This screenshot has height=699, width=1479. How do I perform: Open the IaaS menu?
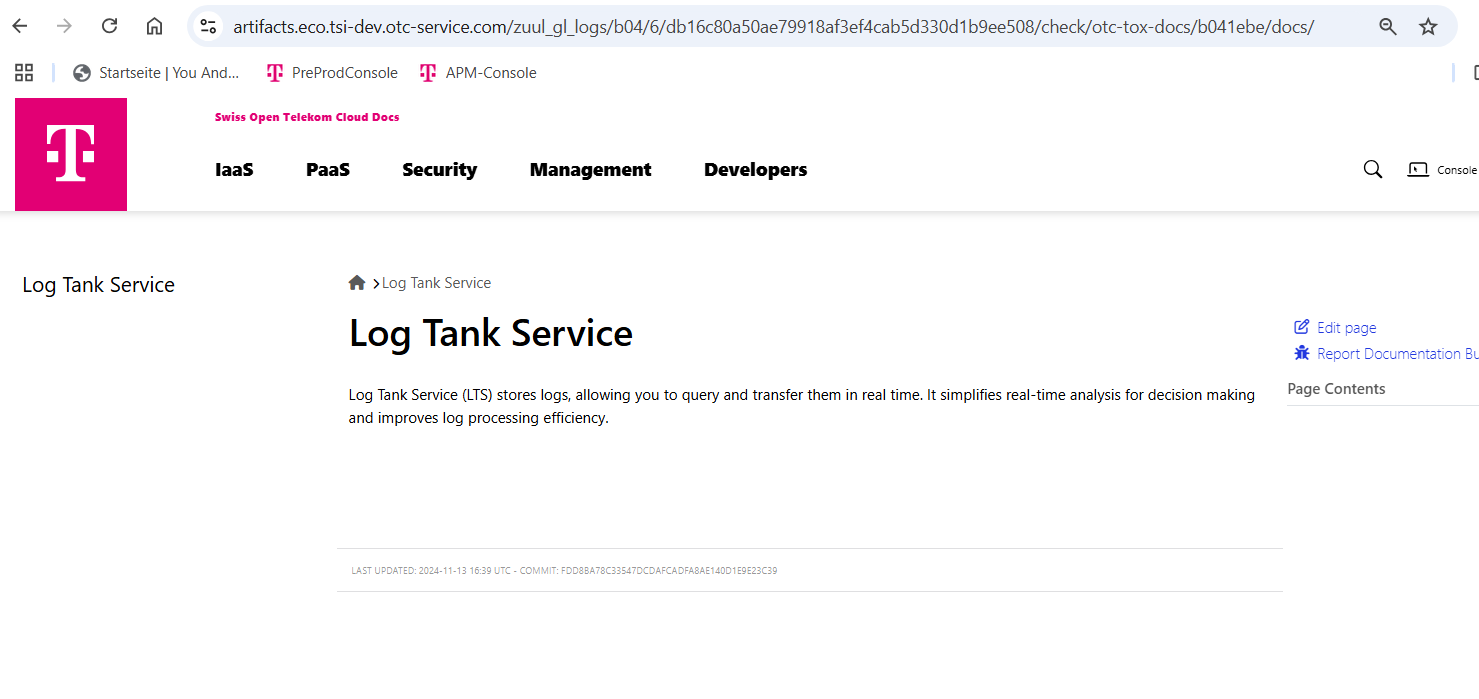[234, 170]
